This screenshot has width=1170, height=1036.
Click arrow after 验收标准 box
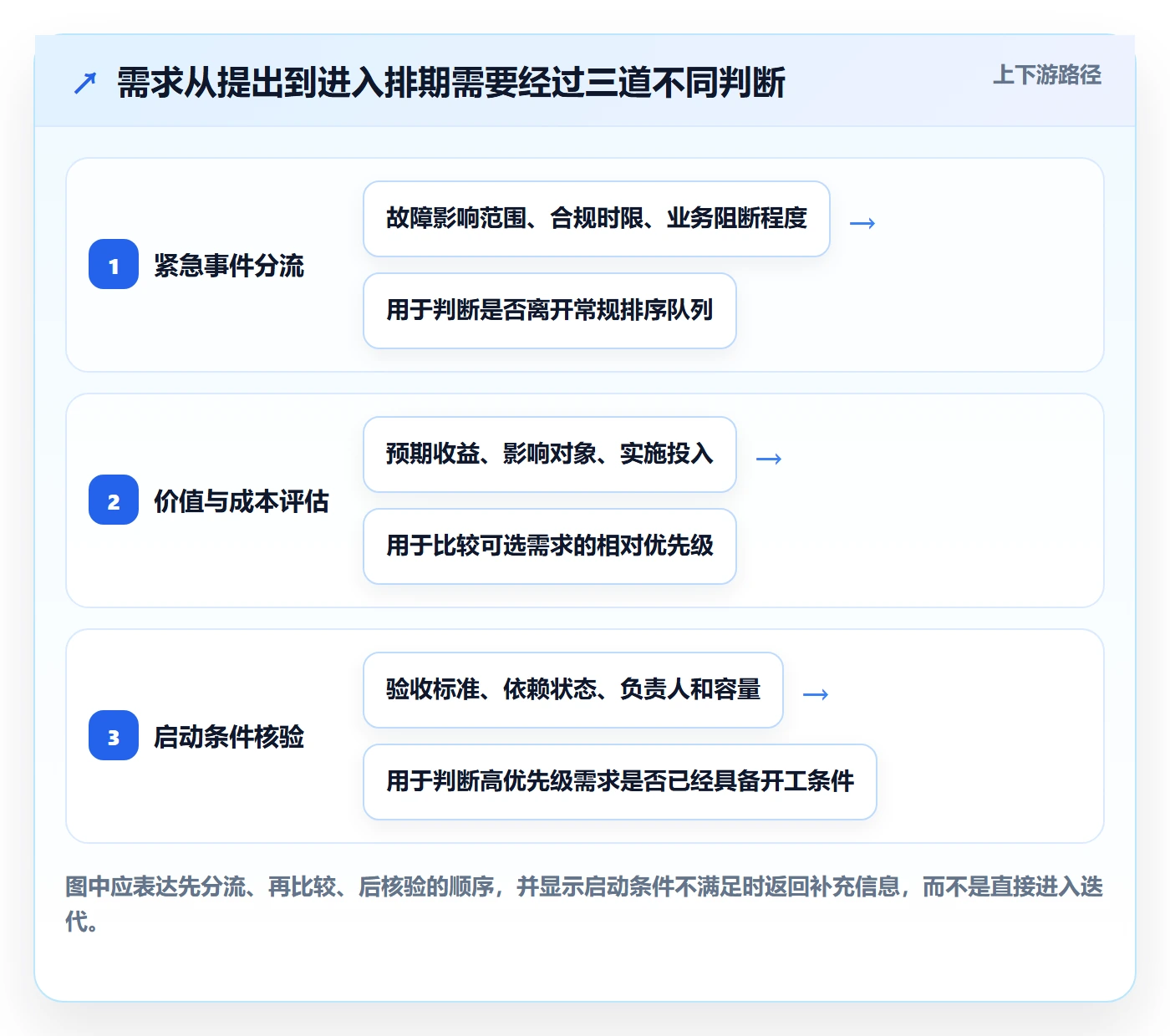coord(816,694)
